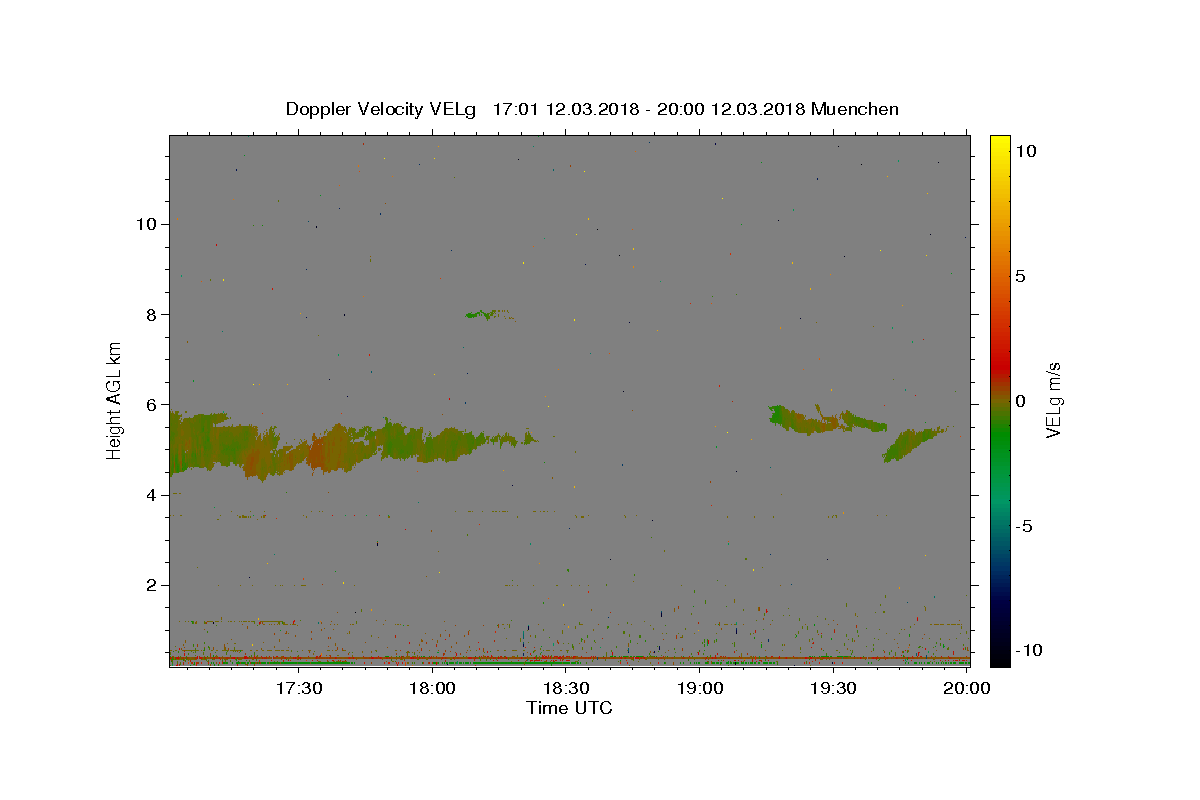Click the 'Time UTC' axis label
The height and width of the screenshot is (800, 1200).
click(x=569, y=708)
